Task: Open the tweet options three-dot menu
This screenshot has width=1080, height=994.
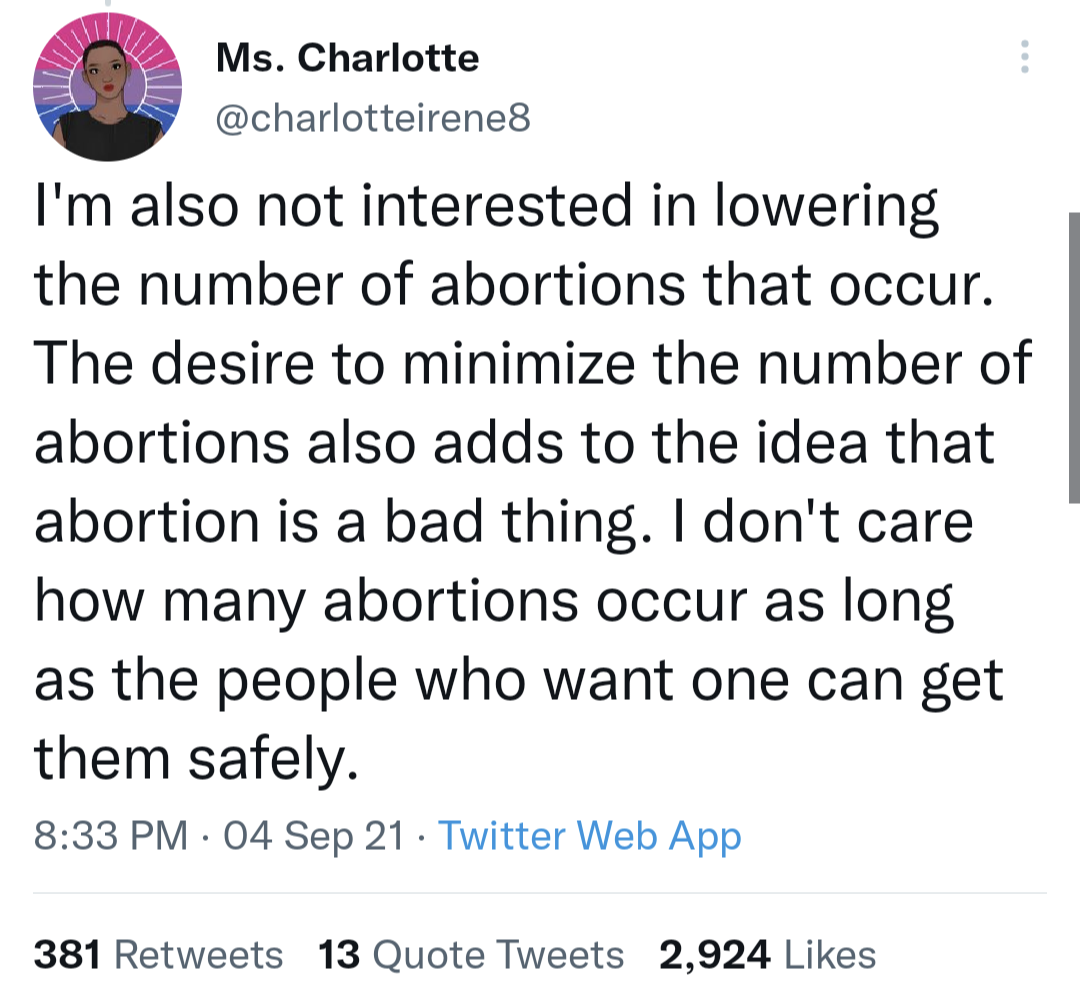Action: pos(1024,57)
